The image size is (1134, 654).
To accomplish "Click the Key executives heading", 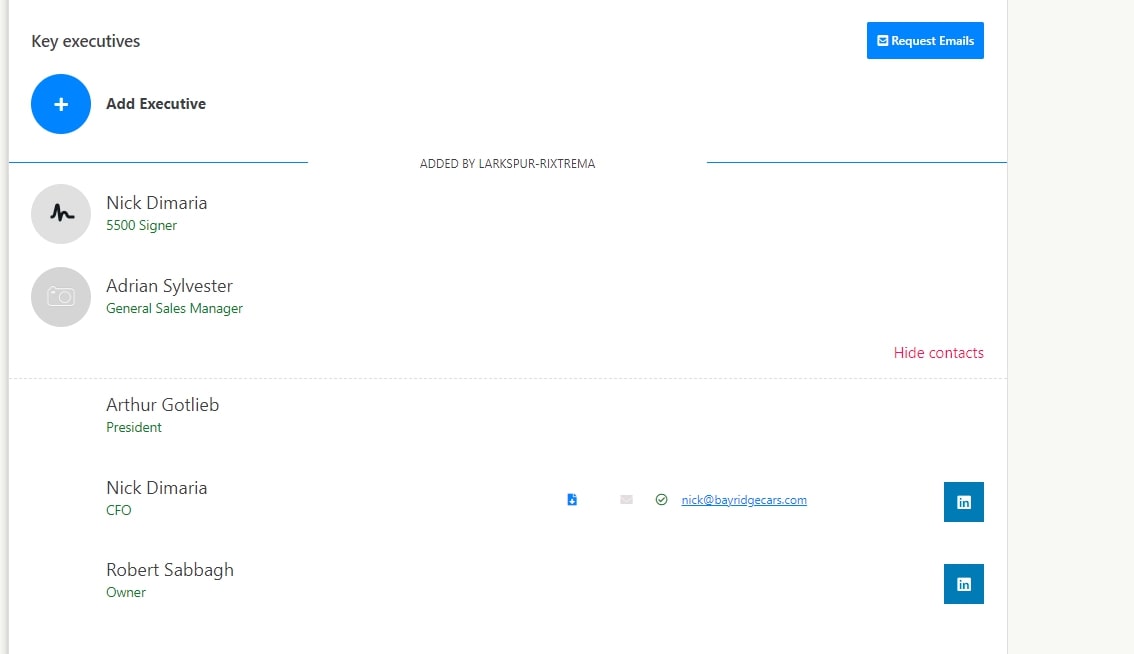I will tap(86, 42).
